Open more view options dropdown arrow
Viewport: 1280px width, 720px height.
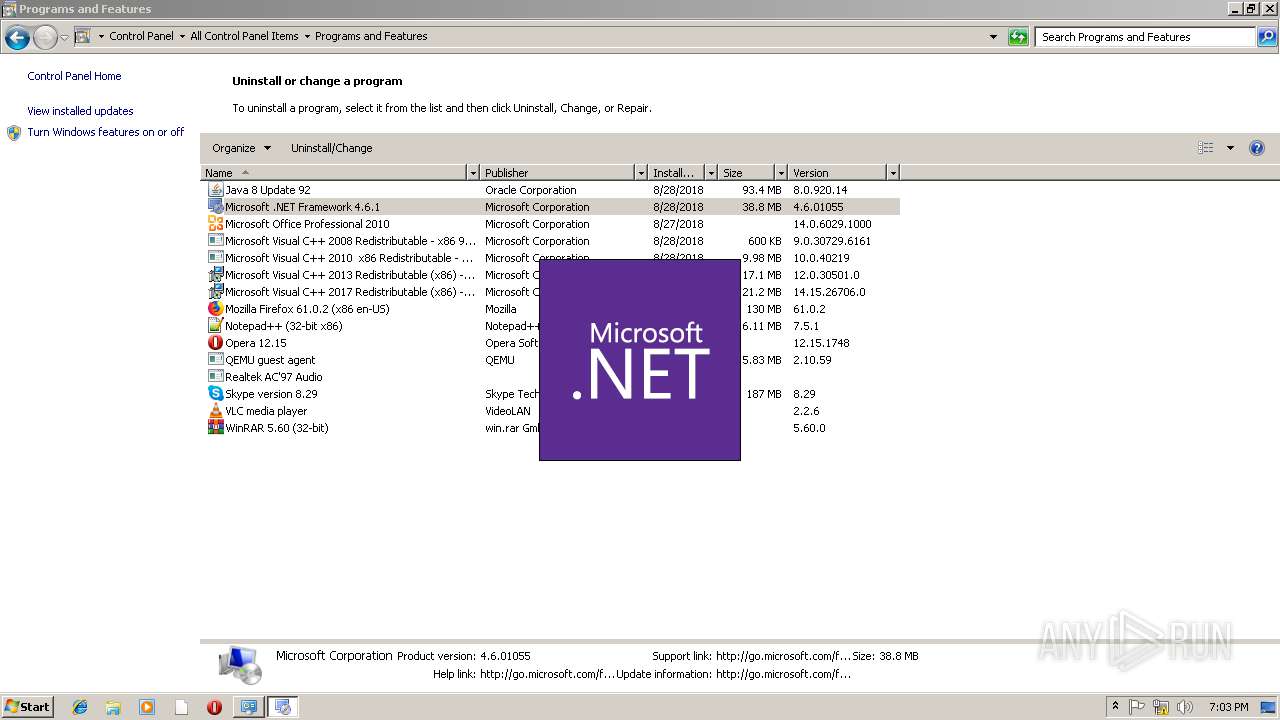coord(1230,148)
